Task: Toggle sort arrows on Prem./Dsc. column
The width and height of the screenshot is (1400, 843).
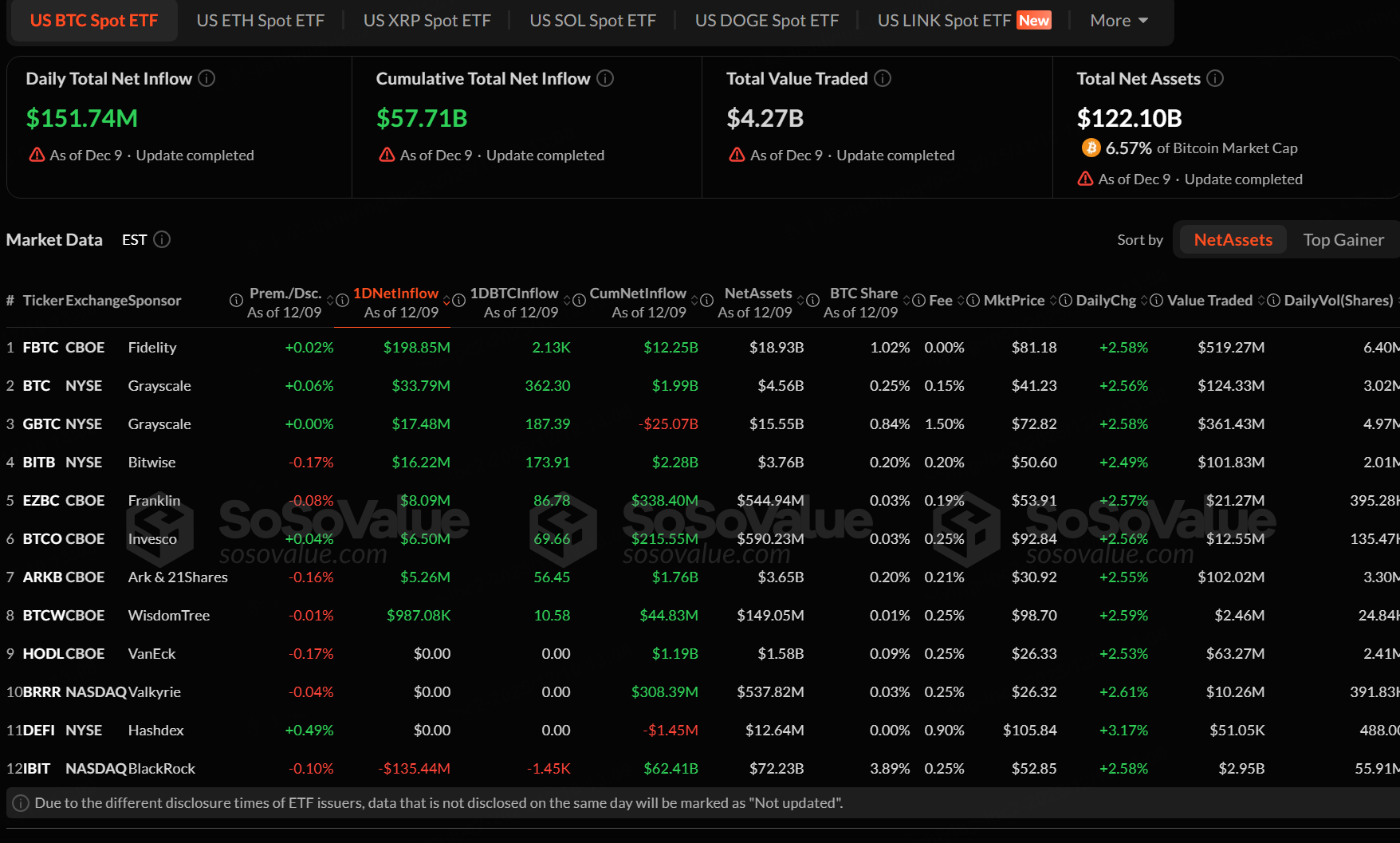Action: [330, 301]
